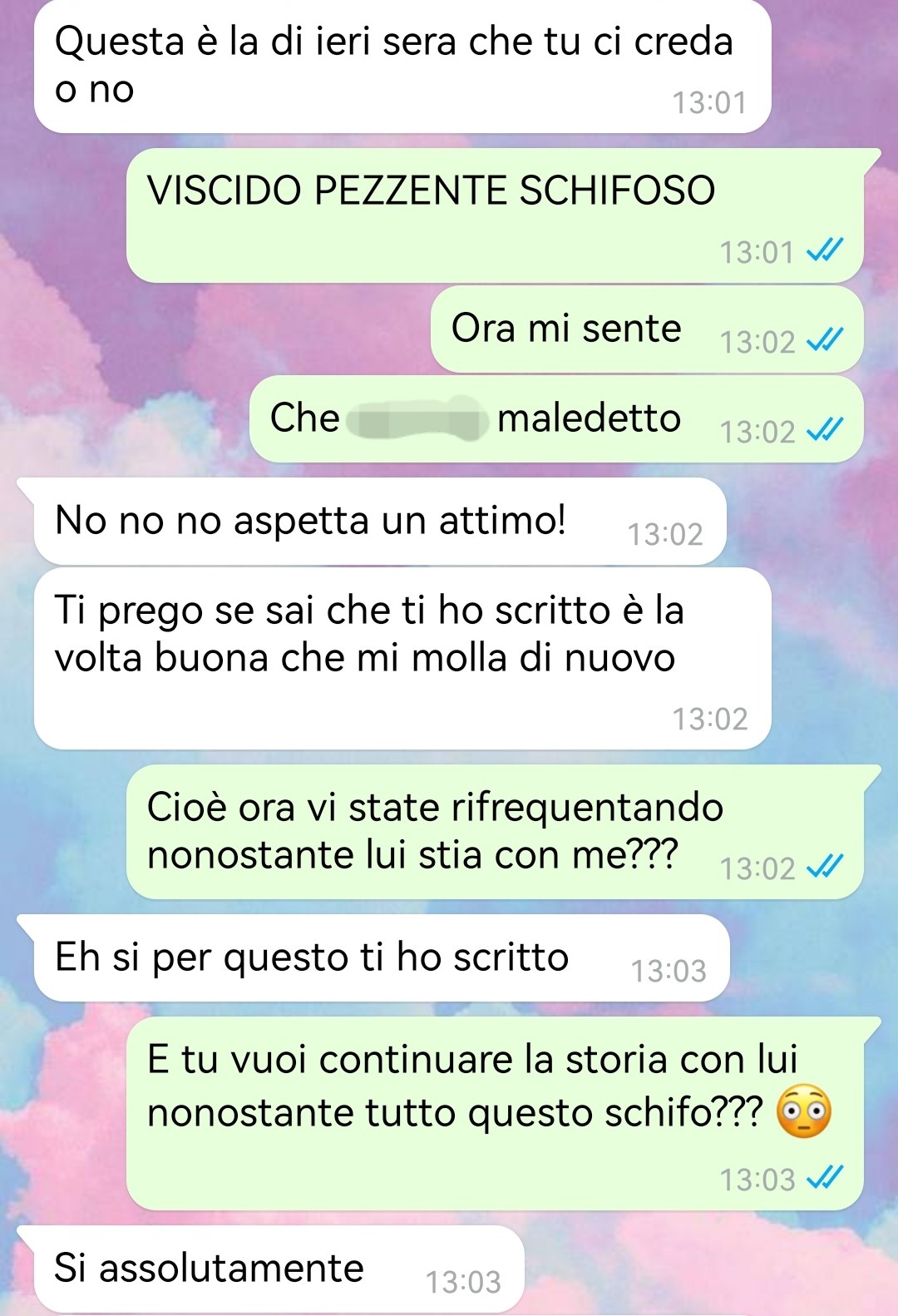
Task: Click read ticks on 'Che maledetto' message
Action: point(826,430)
